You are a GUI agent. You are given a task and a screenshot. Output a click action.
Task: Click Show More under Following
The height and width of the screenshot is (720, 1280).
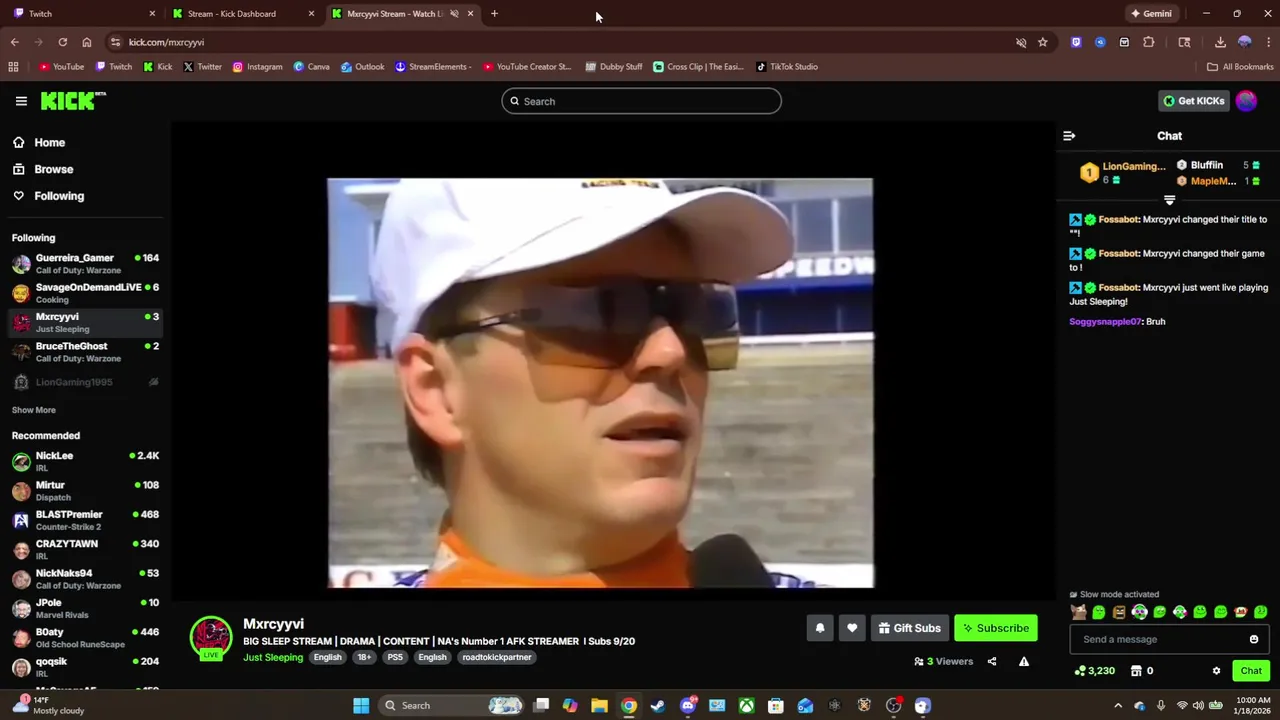pyautogui.click(x=34, y=410)
